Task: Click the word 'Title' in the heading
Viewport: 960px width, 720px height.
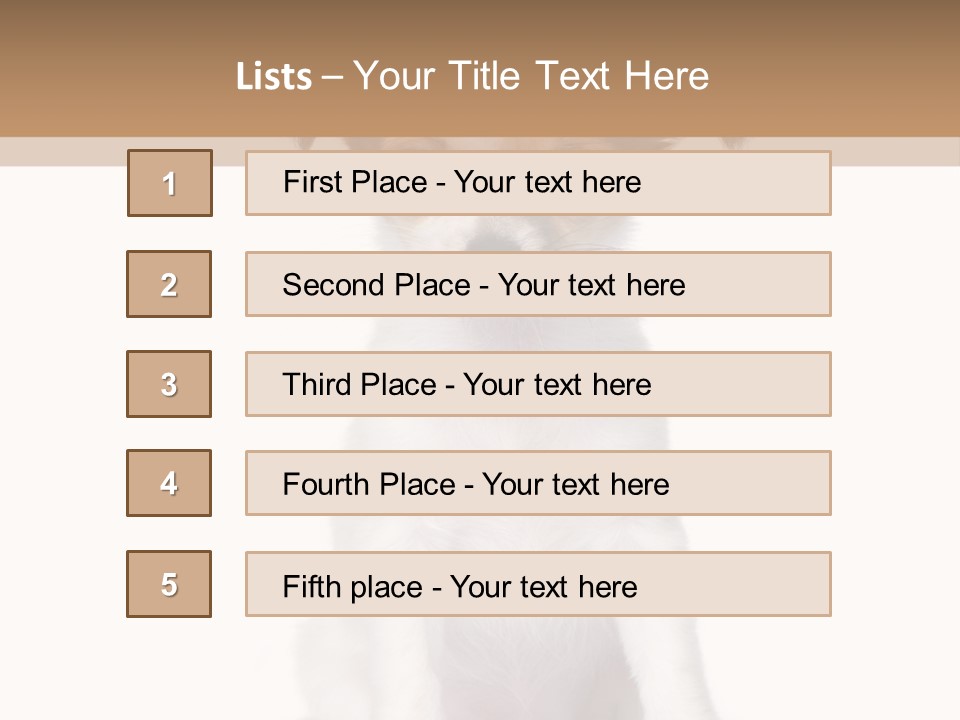Action: coord(486,77)
